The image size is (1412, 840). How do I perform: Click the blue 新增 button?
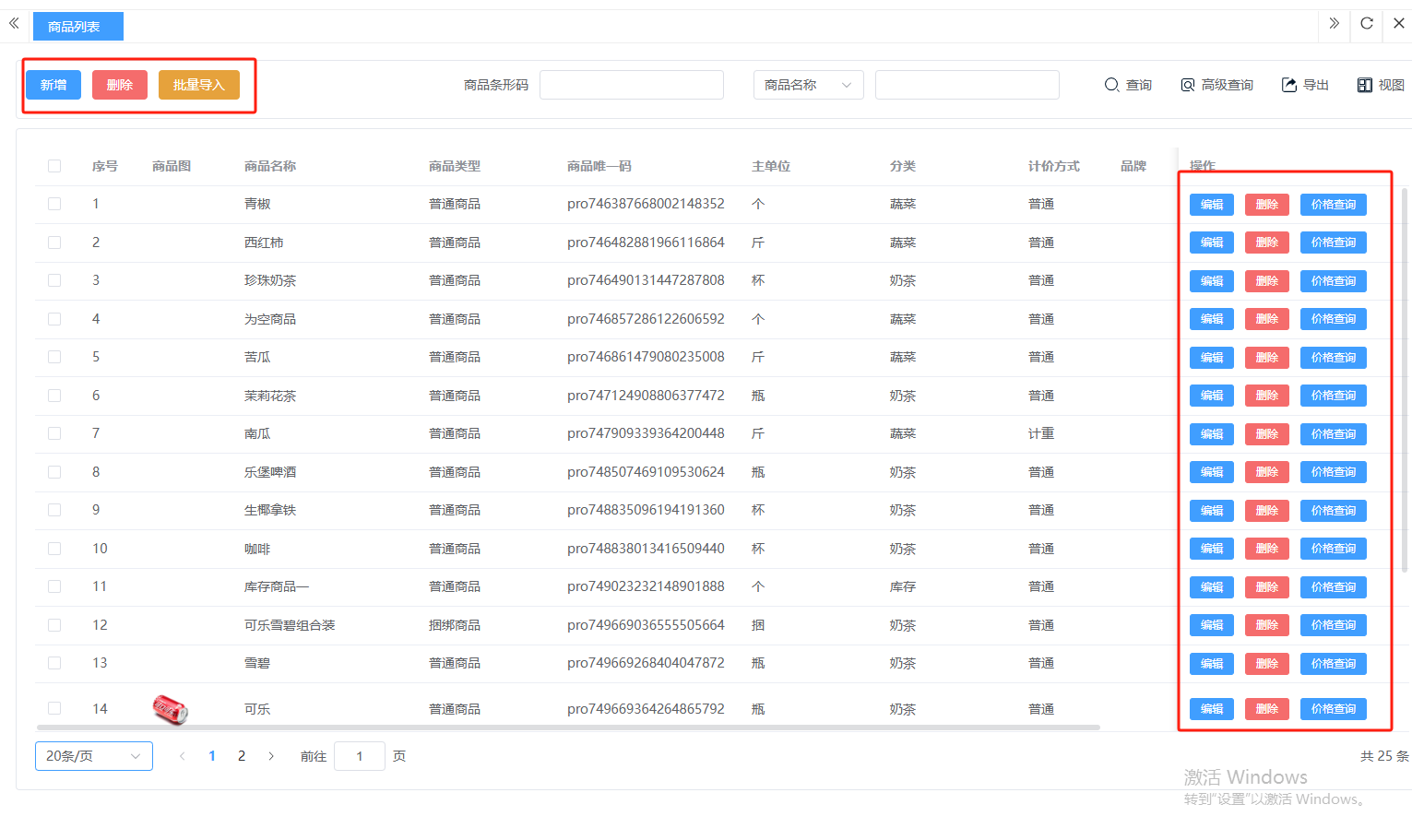click(53, 85)
